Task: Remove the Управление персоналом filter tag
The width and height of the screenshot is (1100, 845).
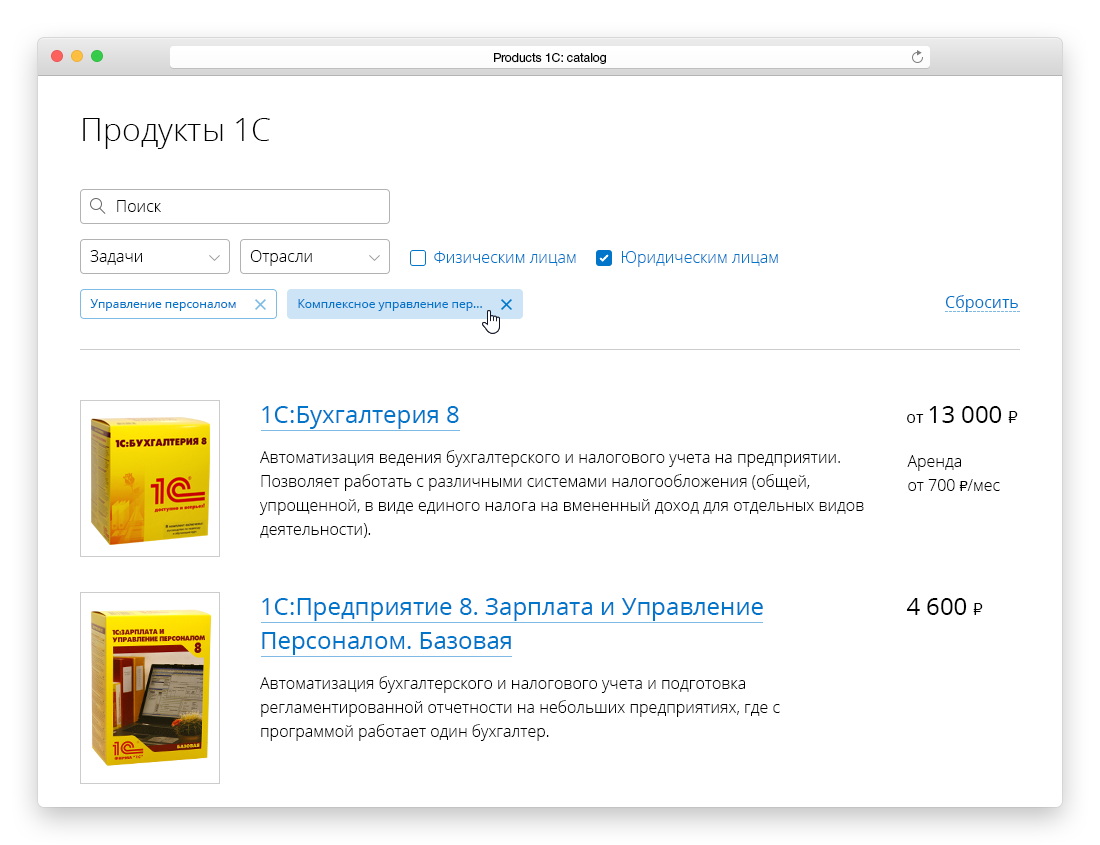Action: [x=260, y=305]
